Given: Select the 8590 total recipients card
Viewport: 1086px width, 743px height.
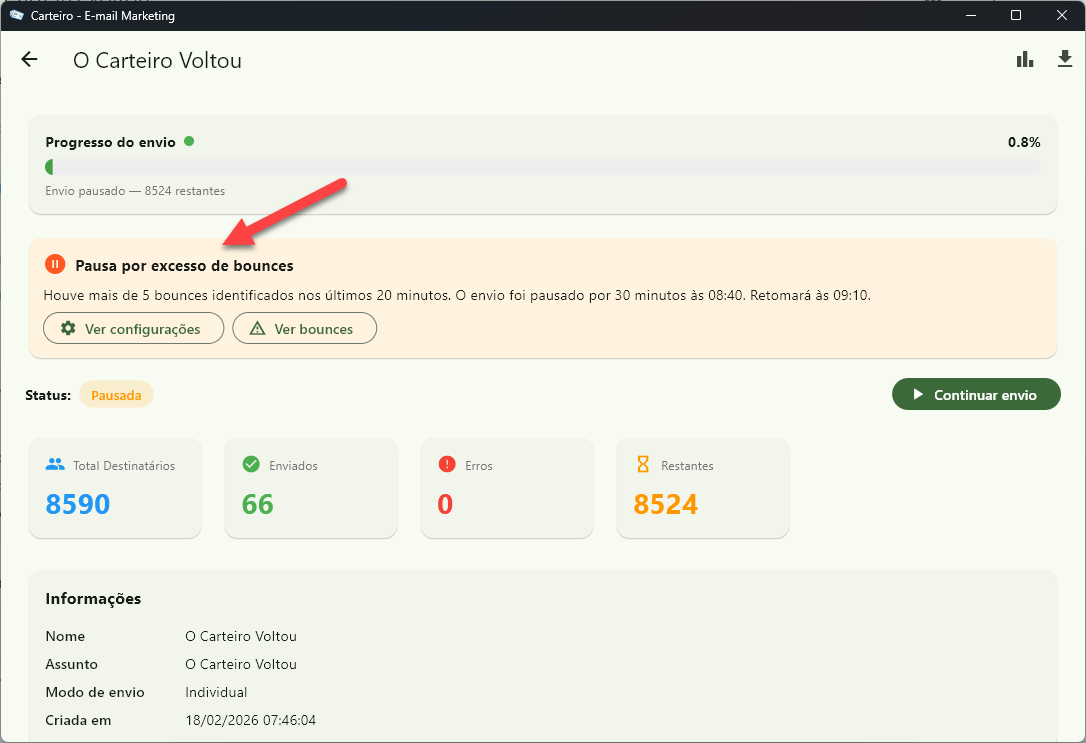Looking at the screenshot, I should (x=115, y=489).
